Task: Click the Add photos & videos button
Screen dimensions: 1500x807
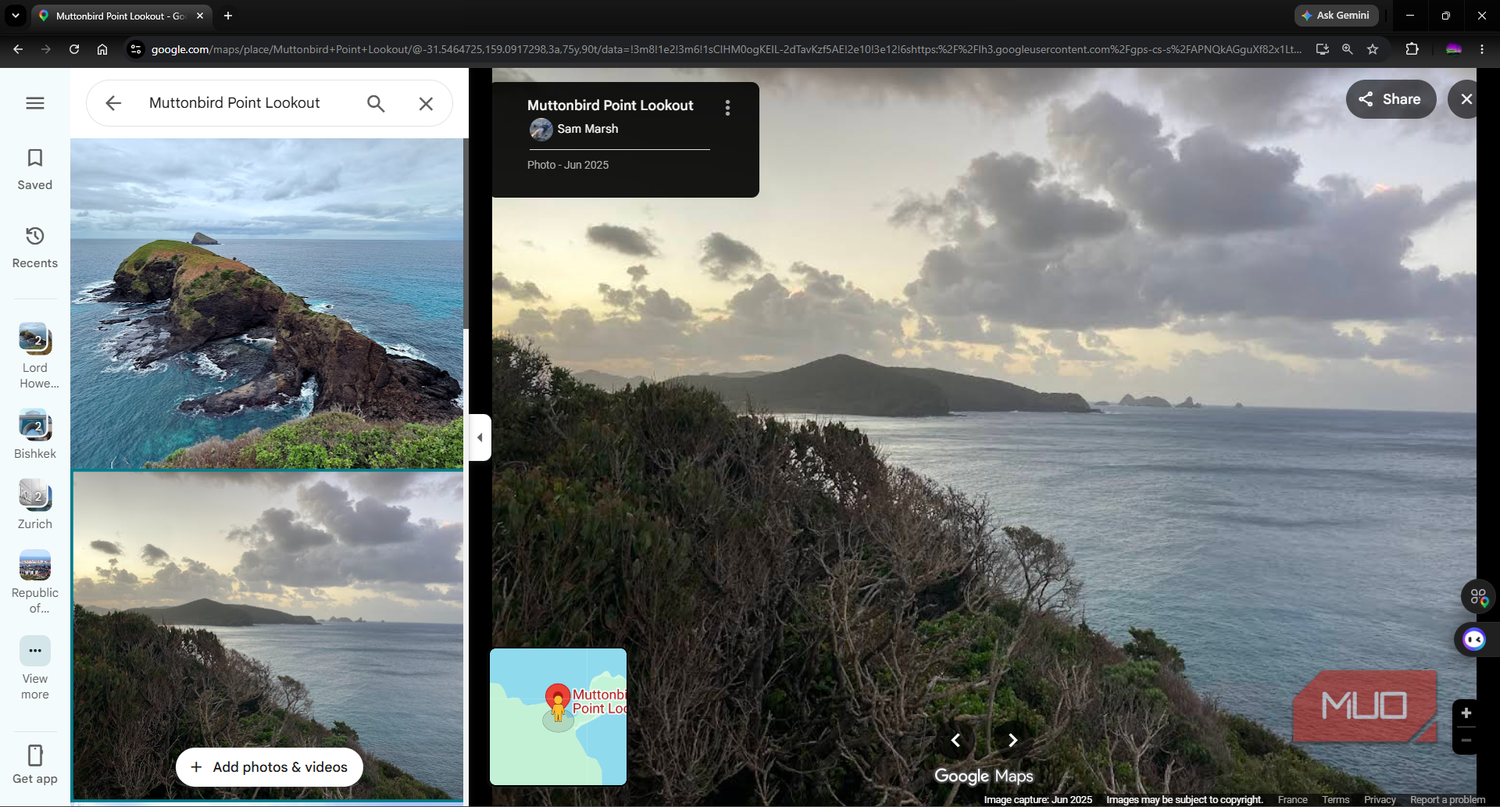Action: pyautogui.click(x=269, y=767)
